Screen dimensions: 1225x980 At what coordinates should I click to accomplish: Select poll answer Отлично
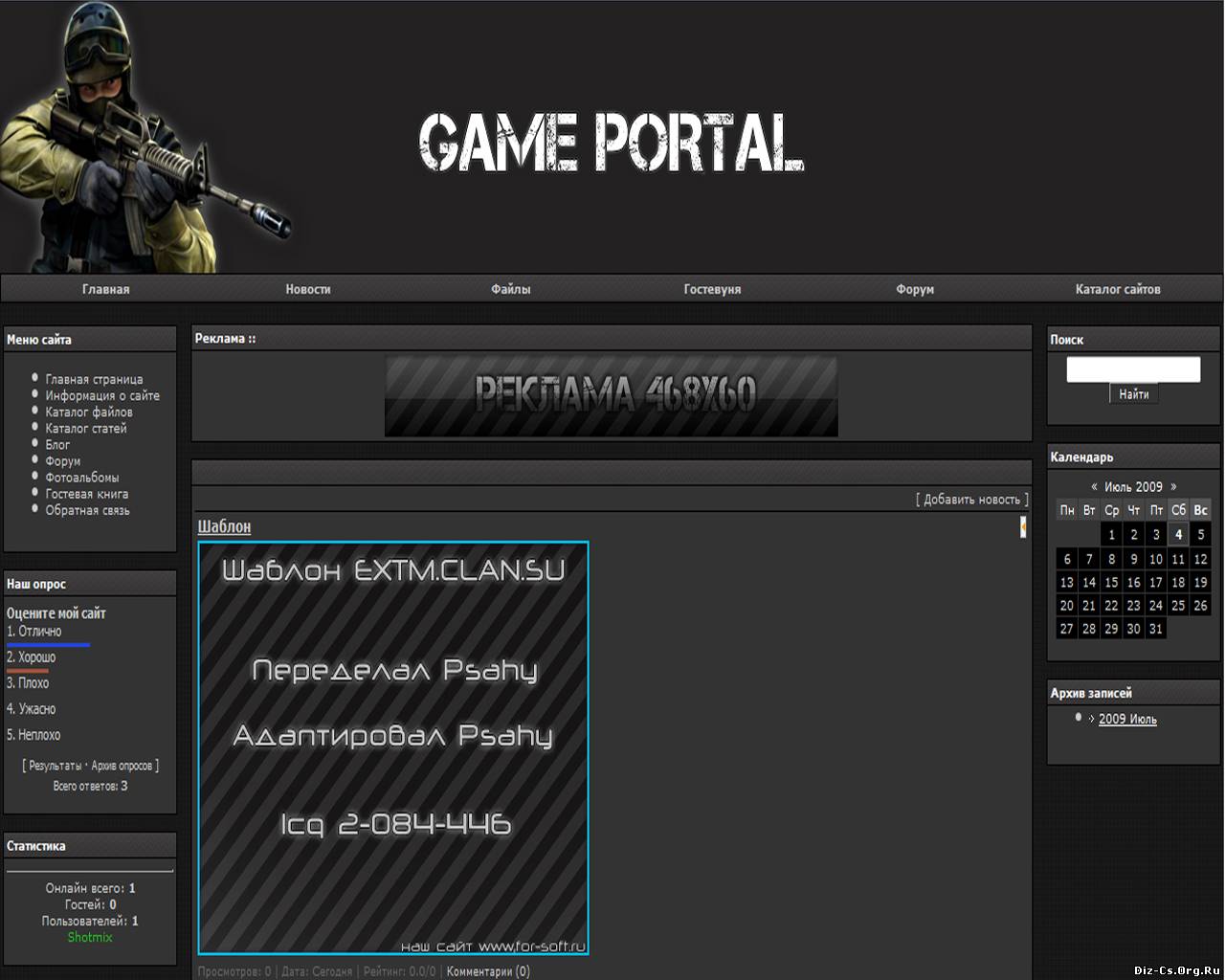tap(34, 632)
